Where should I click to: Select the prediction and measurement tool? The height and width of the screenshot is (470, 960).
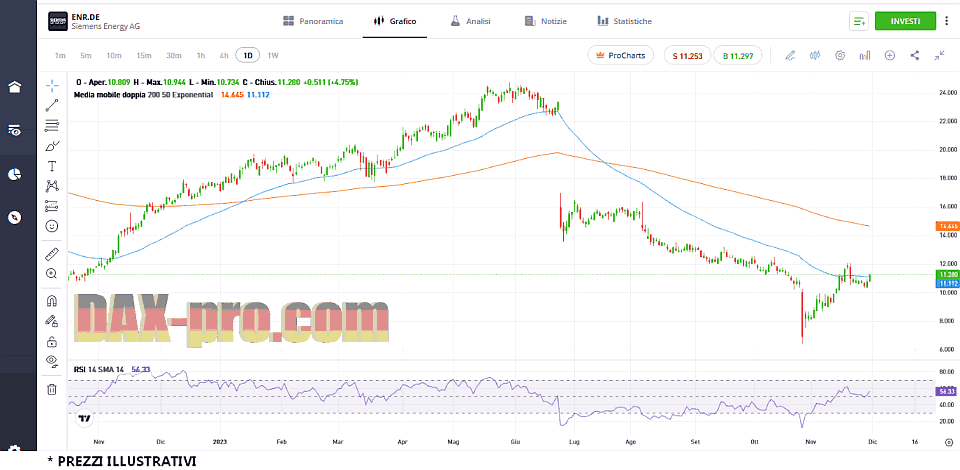click(x=52, y=206)
